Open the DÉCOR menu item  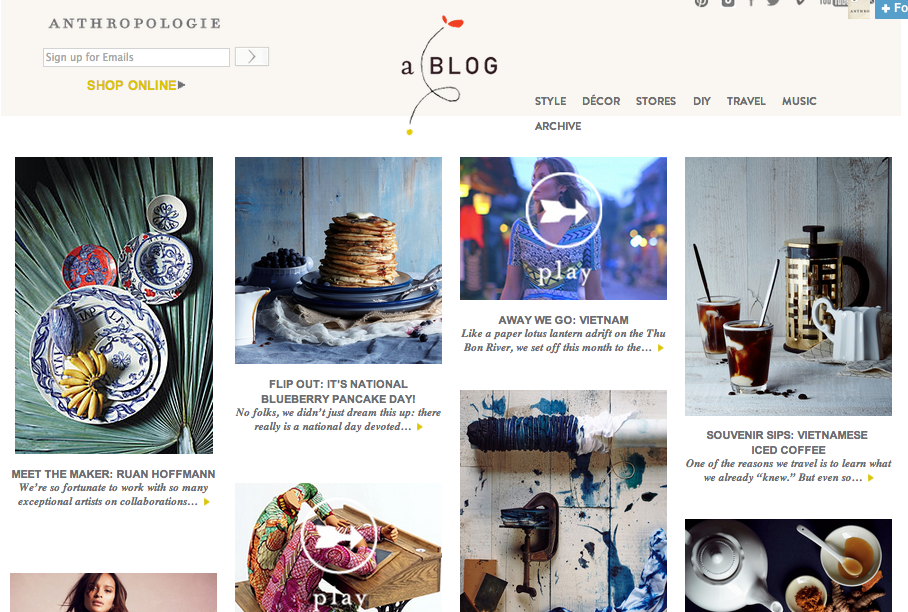[x=601, y=101]
